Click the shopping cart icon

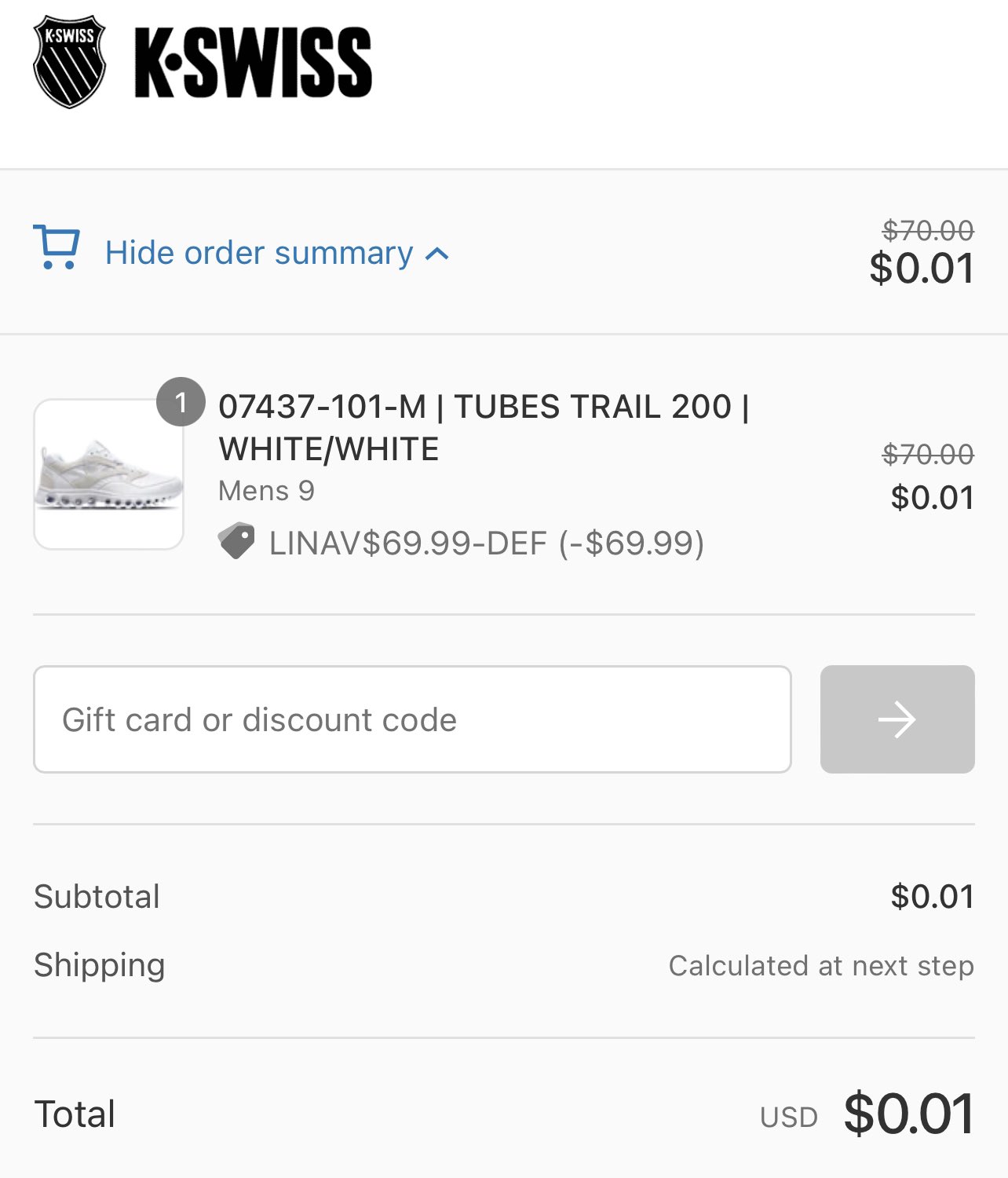(57, 247)
